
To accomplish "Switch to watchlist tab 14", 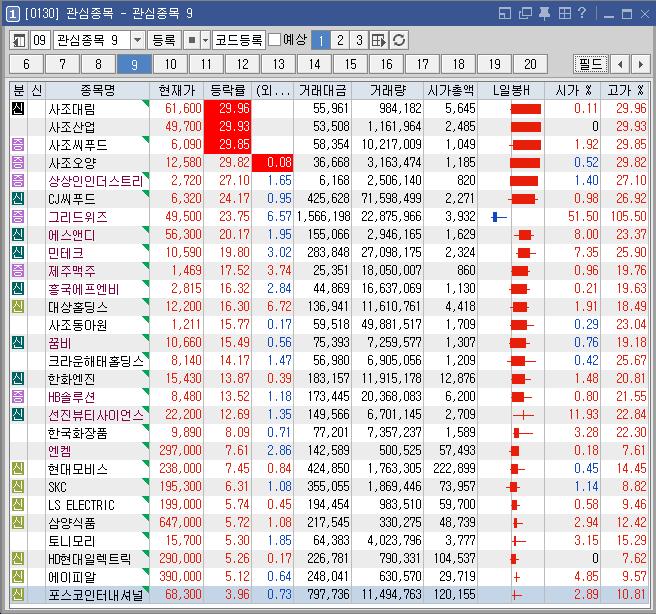I will point(314,64).
